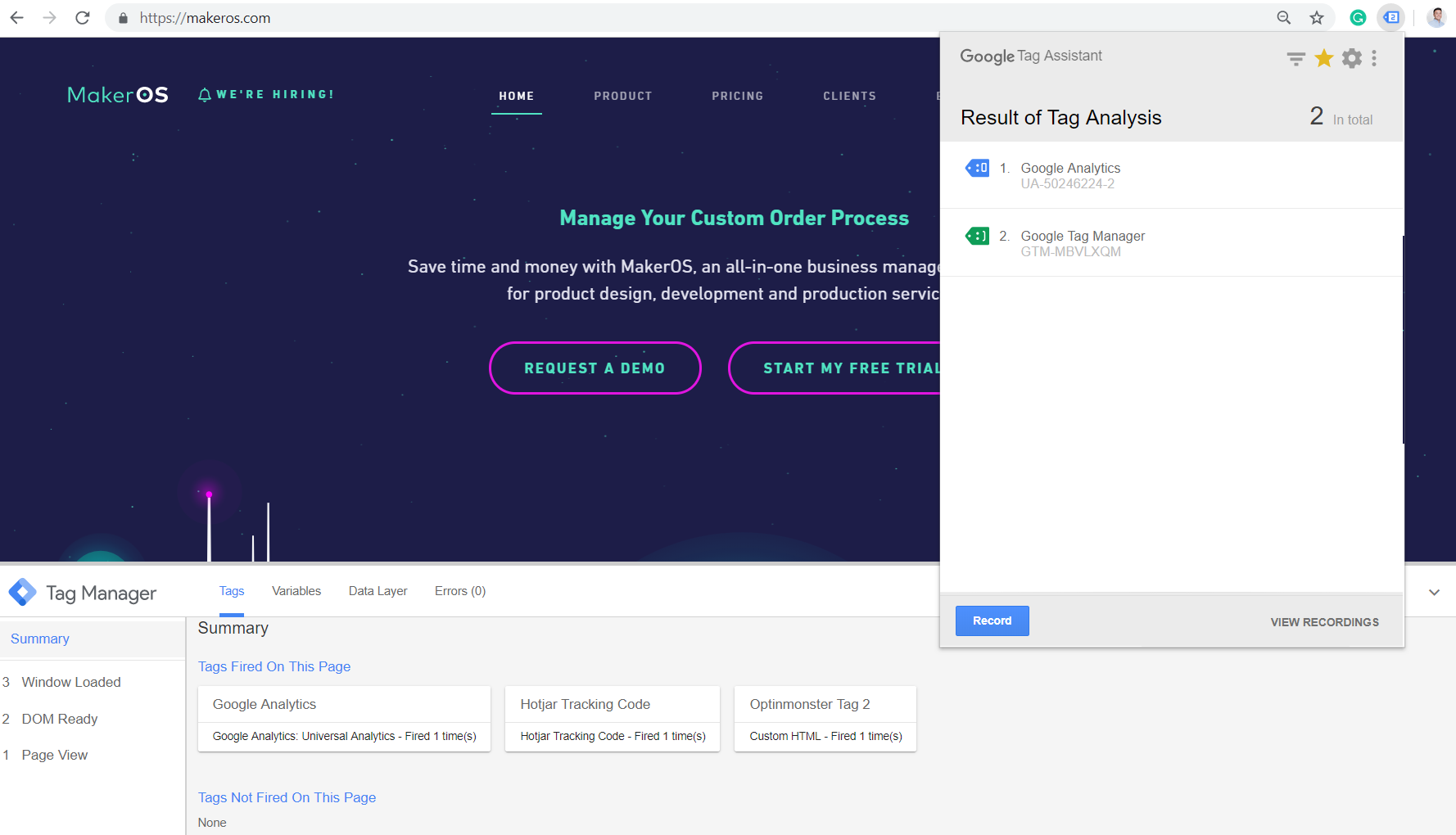The image size is (1456, 835).
Task: Open View Recordings in Tag Assistant
Action: click(1325, 622)
